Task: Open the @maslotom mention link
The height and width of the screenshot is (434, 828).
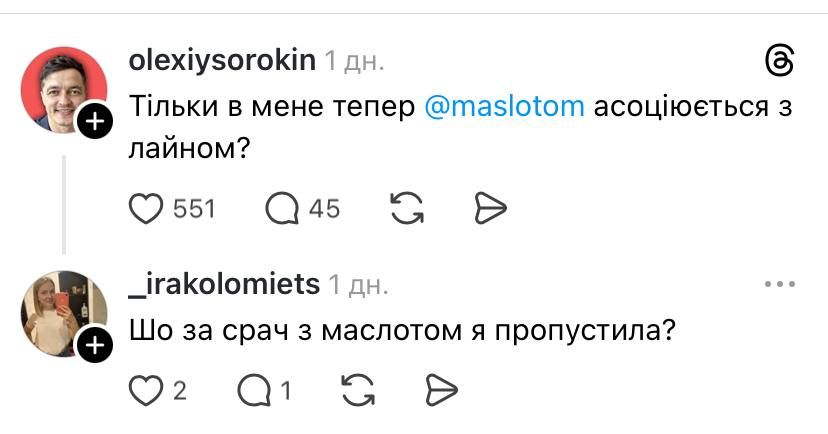Action: [505, 107]
